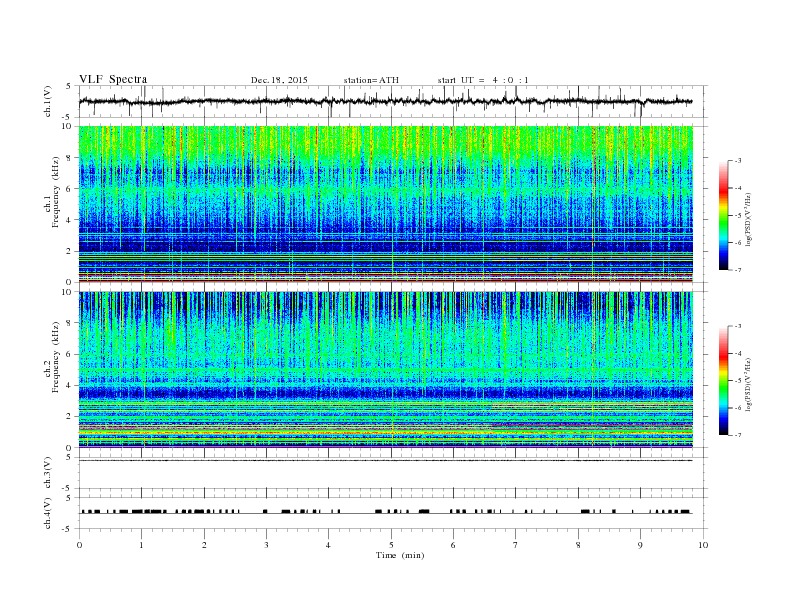Click the "station=ATH" header label
Image resolution: width=792 pixels, height=612 pixels.
pos(371,80)
